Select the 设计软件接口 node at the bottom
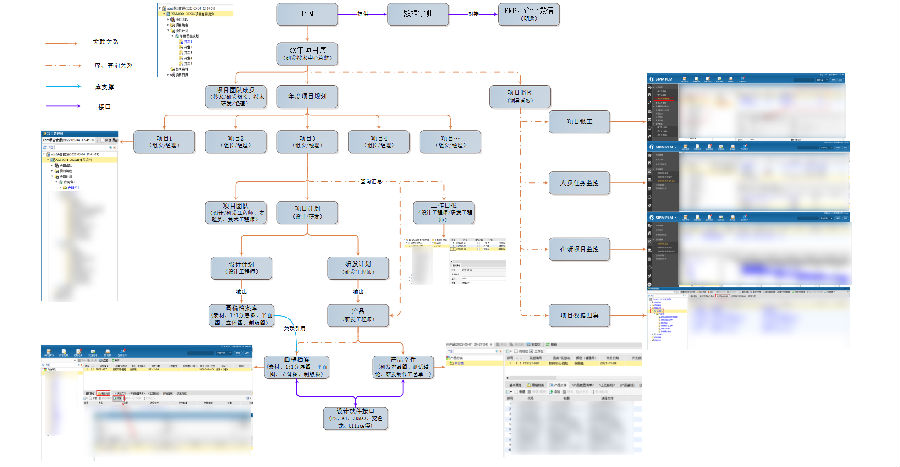 tap(356, 418)
